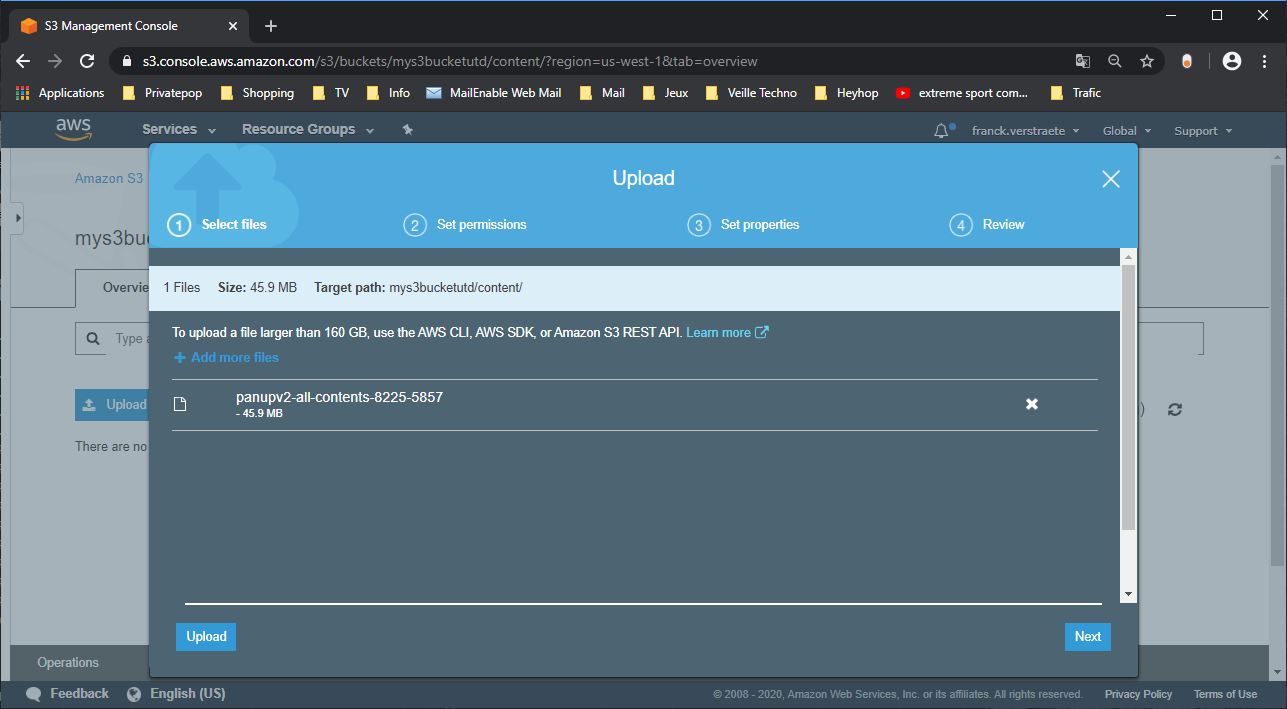Go to step 3 Set properties
This screenshot has height=709, width=1287.
(743, 225)
